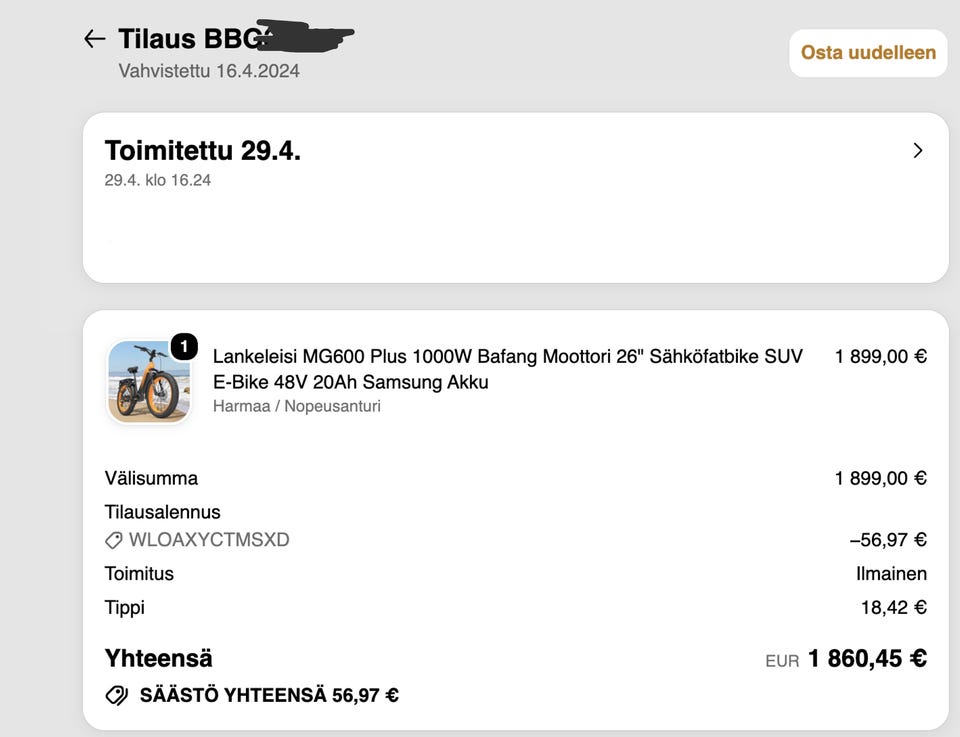Click the Tippi amount 18,42 €

893,607
